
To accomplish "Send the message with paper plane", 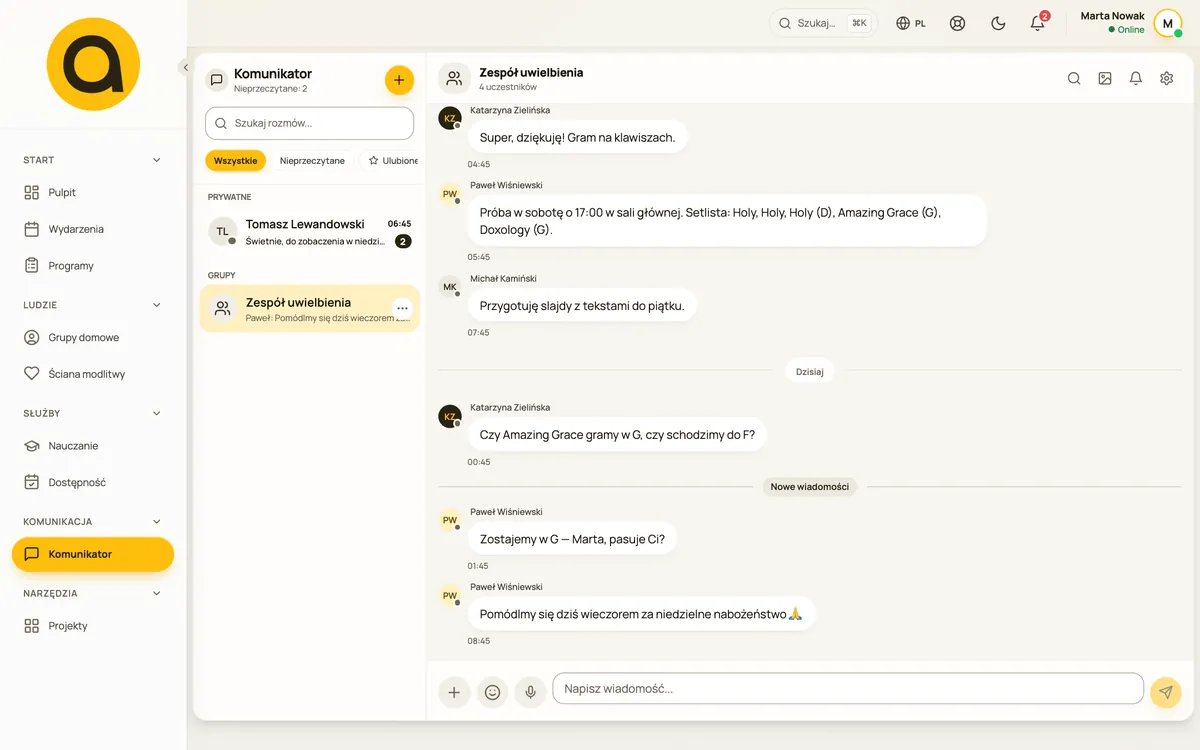I will [1165, 691].
